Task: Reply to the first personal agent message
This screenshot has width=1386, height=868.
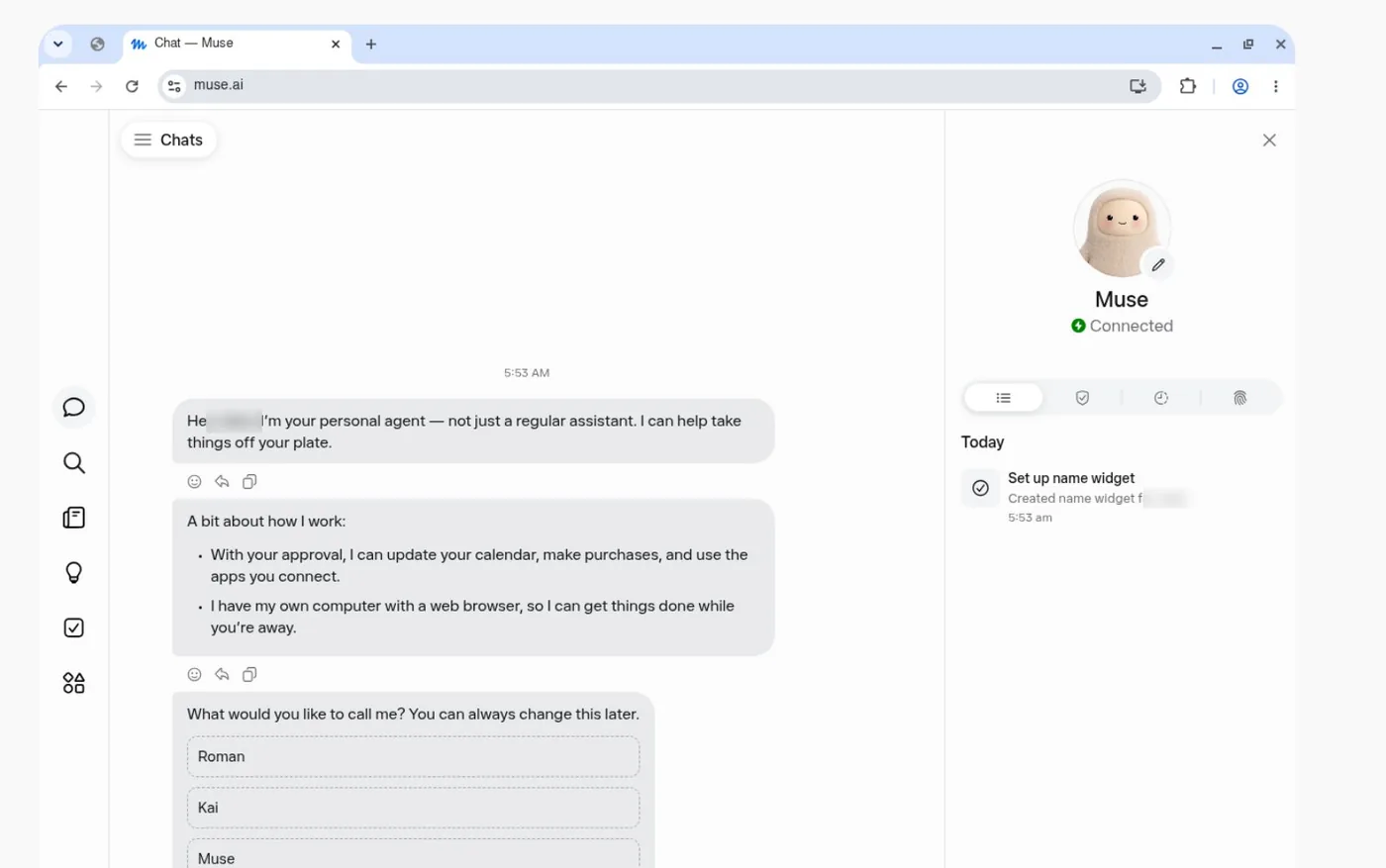Action: pyautogui.click(x=222, y=482)
